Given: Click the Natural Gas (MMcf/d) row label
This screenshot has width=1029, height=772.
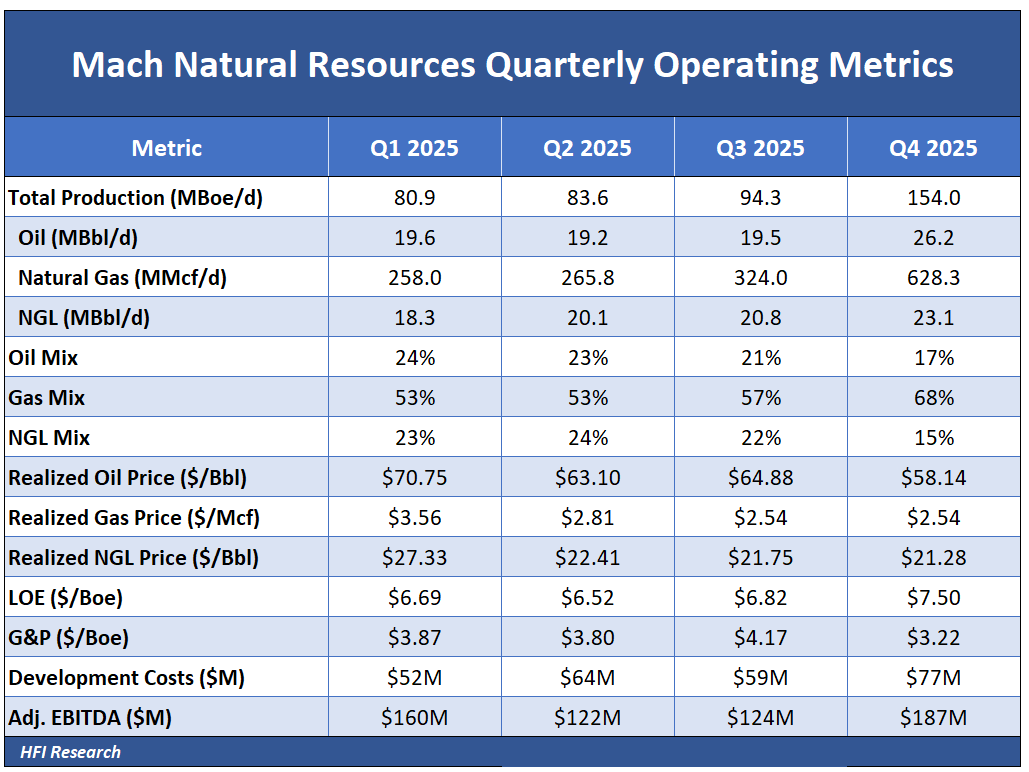Looking at the screenshot, I should 122,278.
